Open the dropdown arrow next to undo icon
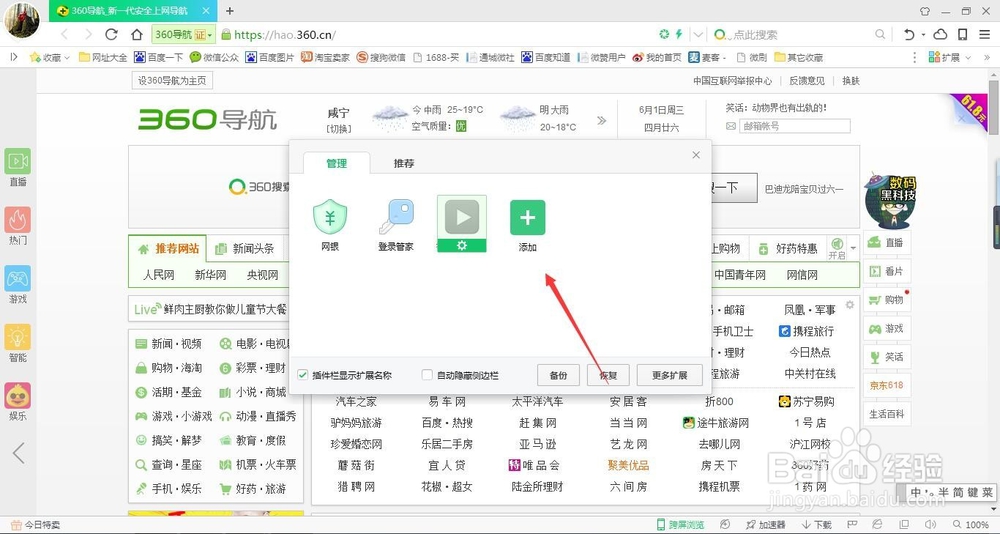 click(x=923, y=34)
